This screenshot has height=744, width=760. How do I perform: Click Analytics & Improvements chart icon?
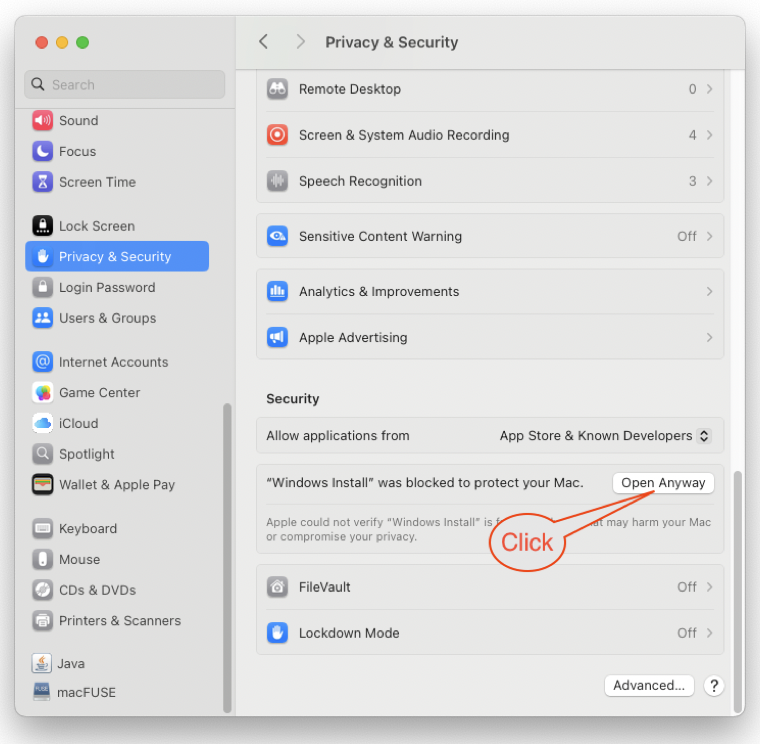coord(277,291)
